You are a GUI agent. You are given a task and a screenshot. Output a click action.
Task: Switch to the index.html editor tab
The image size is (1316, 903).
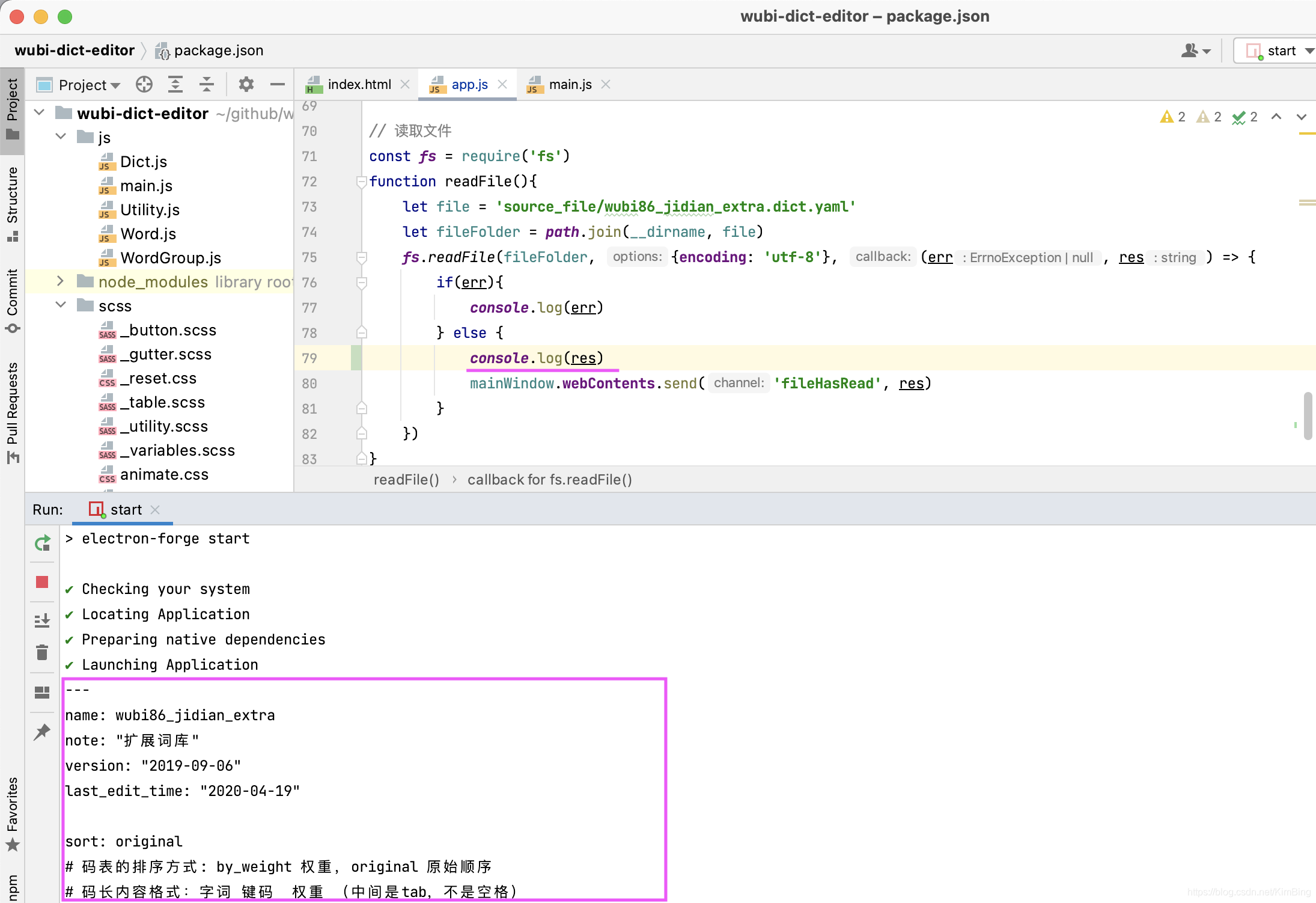(x=359, y=85)
